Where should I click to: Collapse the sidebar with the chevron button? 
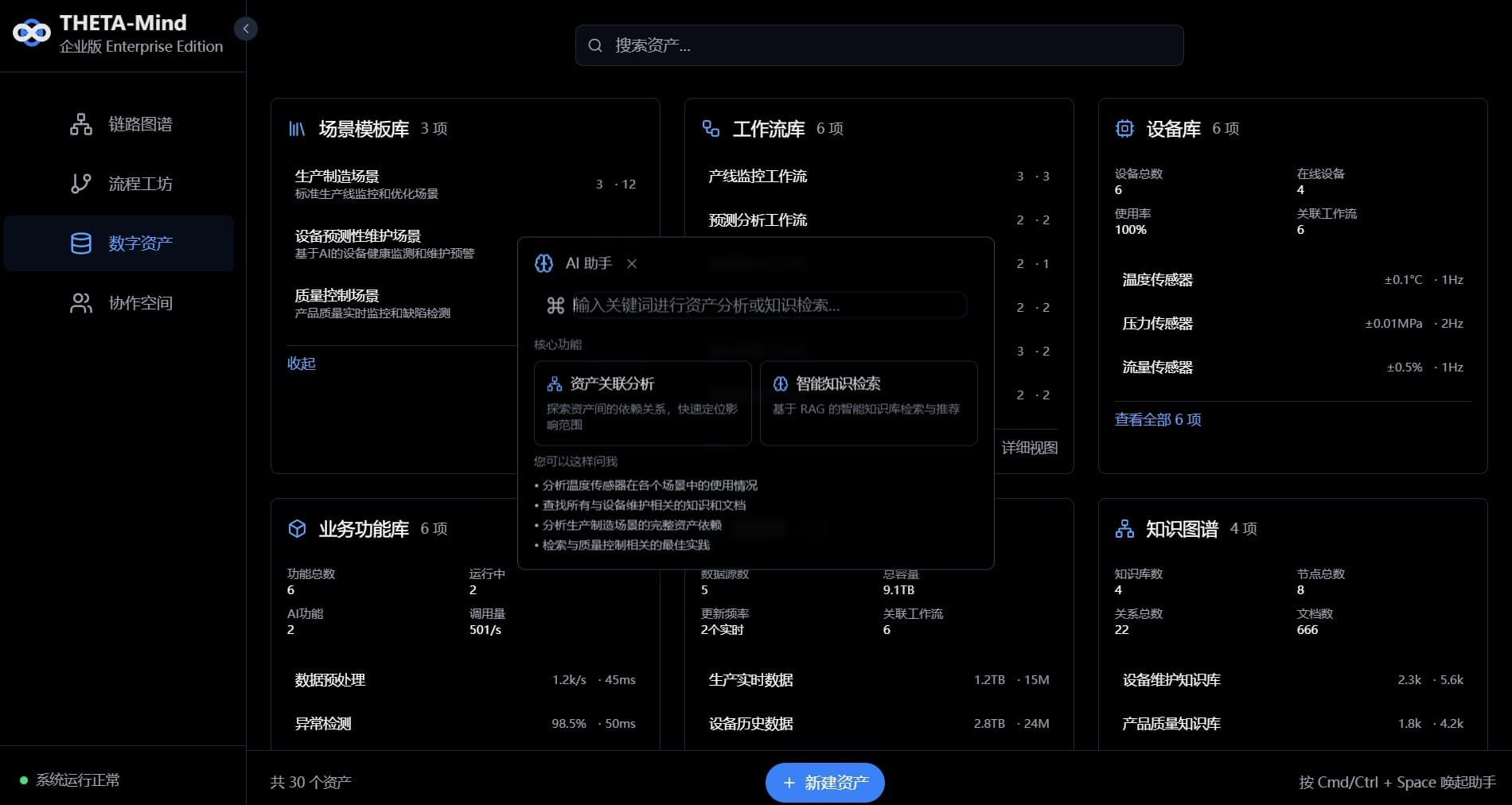click(x=246, y=28)
